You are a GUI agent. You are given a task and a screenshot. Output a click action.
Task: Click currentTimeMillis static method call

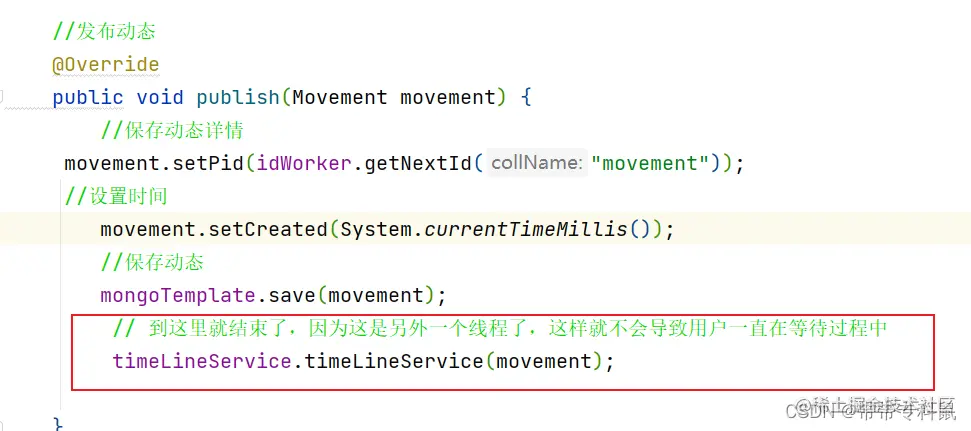point(526,230)
